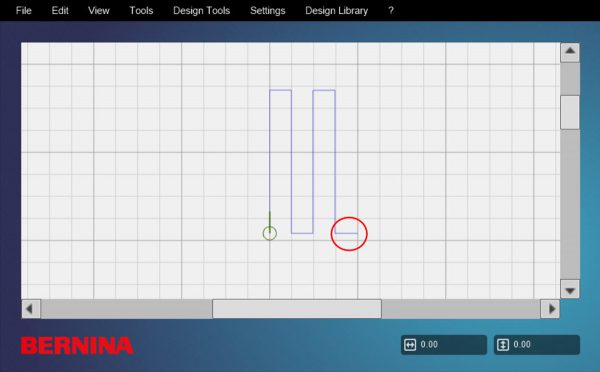
Task: Open the File menu
Action: (x=23, y=10)
